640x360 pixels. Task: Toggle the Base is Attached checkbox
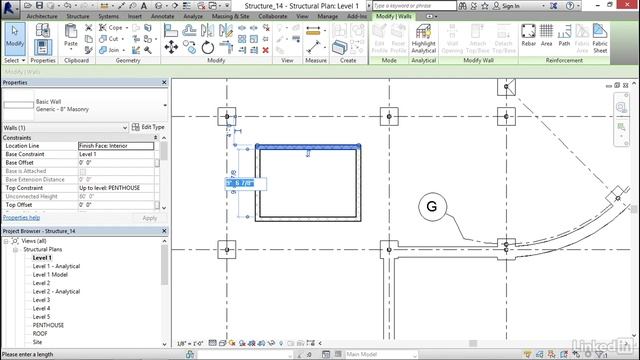(x=83, y=171)
